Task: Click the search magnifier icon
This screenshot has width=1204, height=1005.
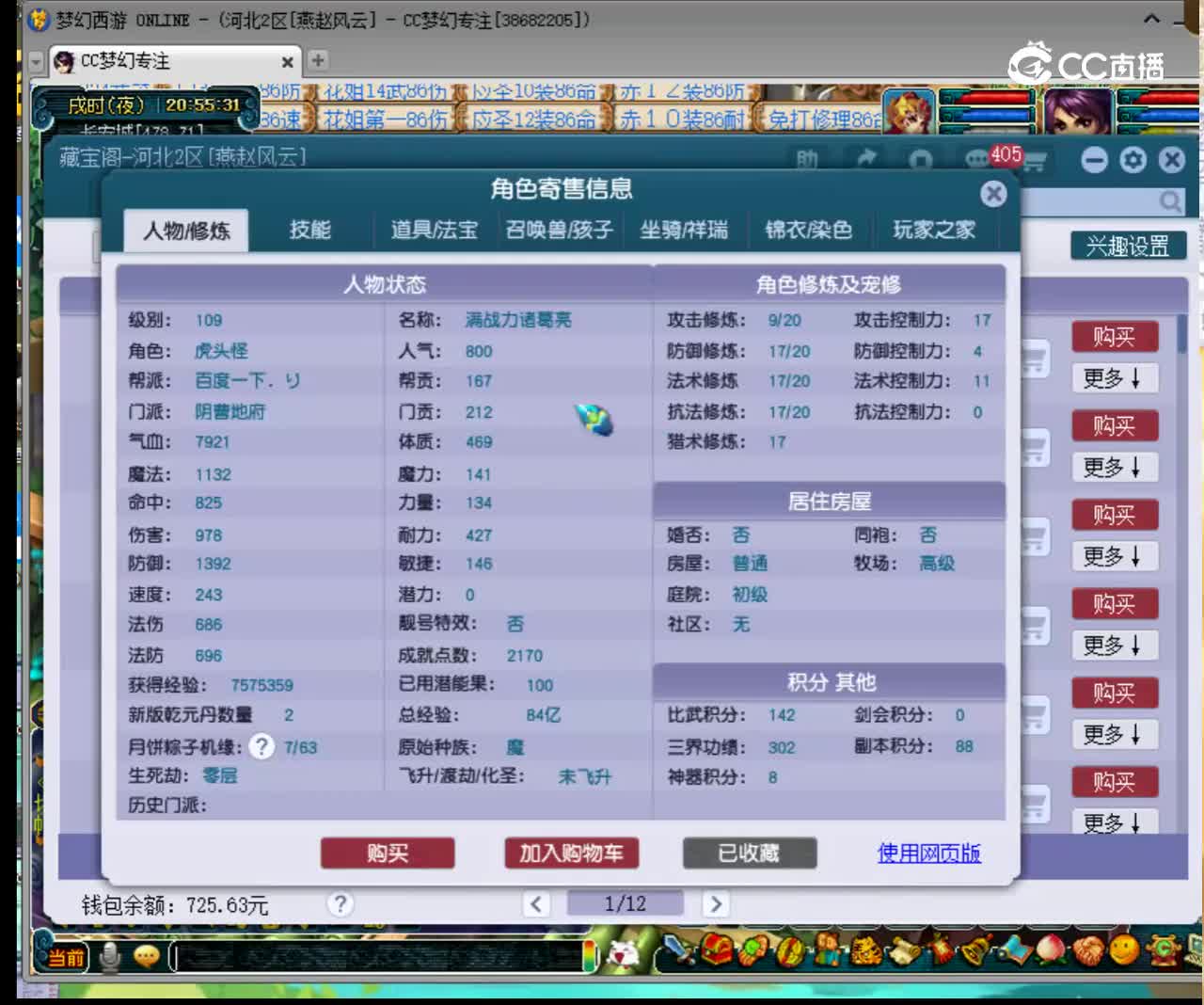Action: (x=1170, y=200)
